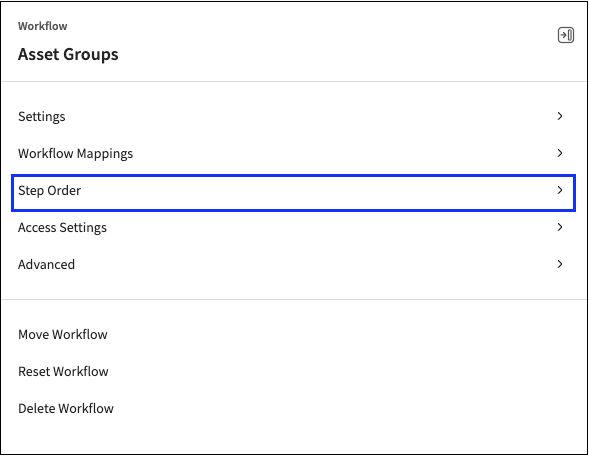Click the Reset Workflow link
Viewport: 589px width, 456px height.
(63, 371)
